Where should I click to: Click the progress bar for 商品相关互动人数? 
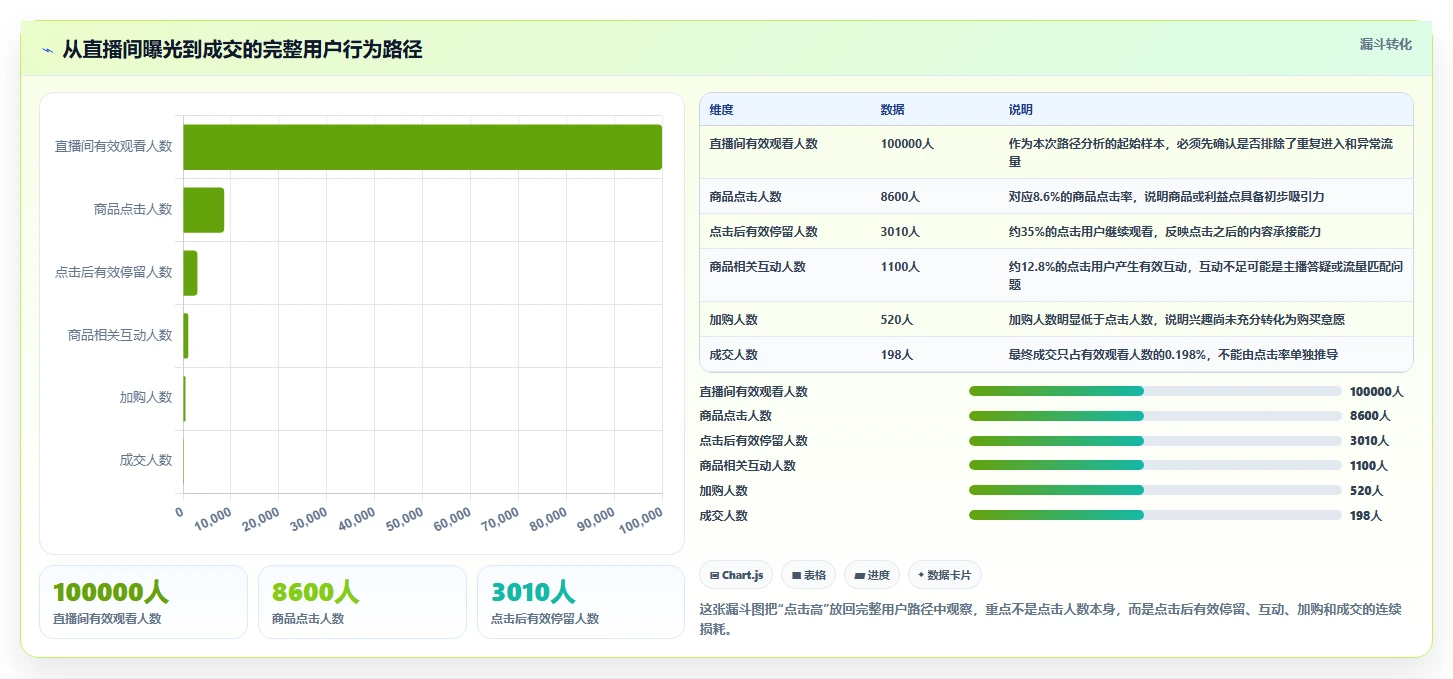[1155, 466]
